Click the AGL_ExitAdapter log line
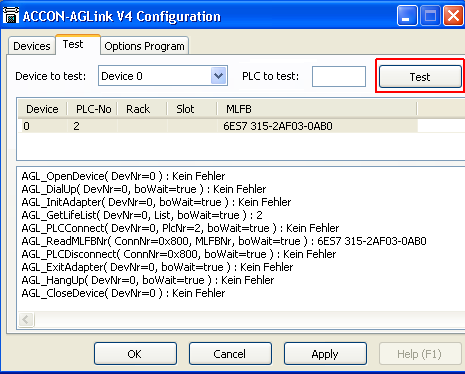This screenshot has width=465, height=374. pos(157,267)
